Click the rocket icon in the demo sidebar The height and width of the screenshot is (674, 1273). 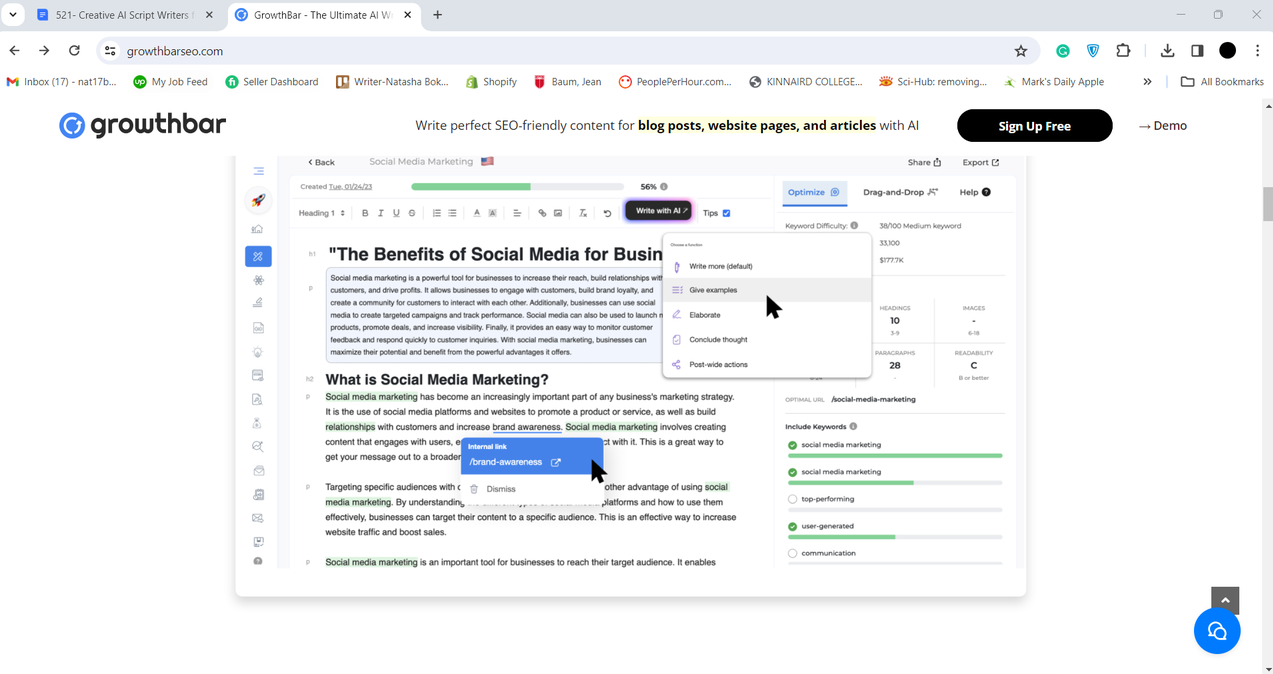[258, 200]
